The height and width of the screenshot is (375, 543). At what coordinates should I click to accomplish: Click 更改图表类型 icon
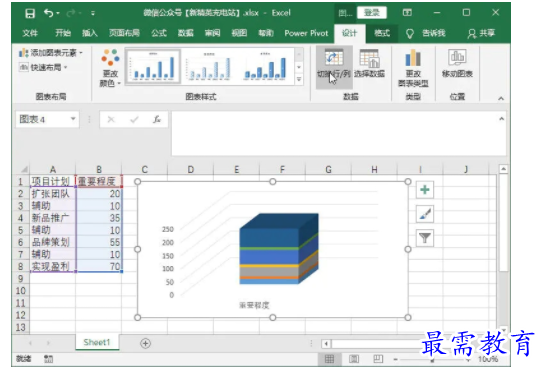click(x=413, y=68)
